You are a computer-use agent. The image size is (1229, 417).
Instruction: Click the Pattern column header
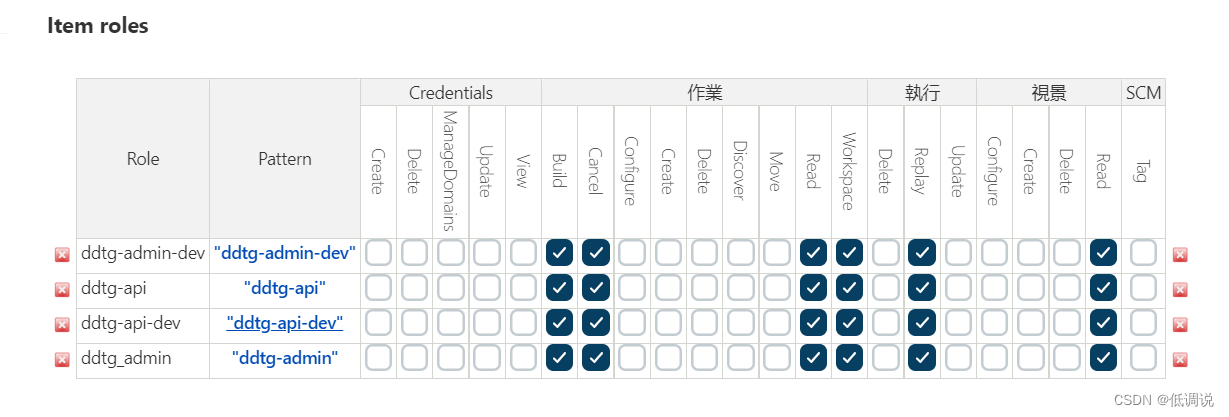point(285,159)
